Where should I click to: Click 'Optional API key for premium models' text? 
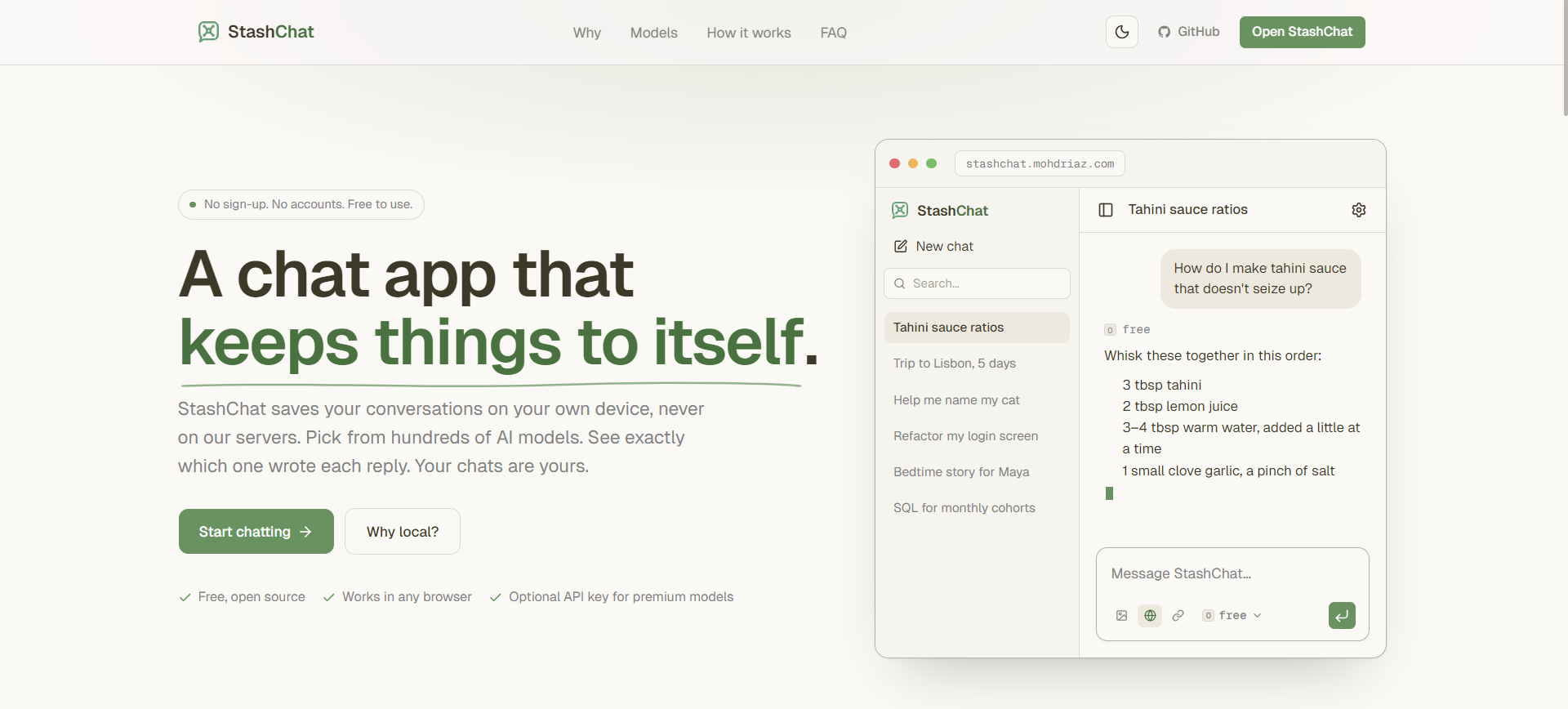pos(621,597)
